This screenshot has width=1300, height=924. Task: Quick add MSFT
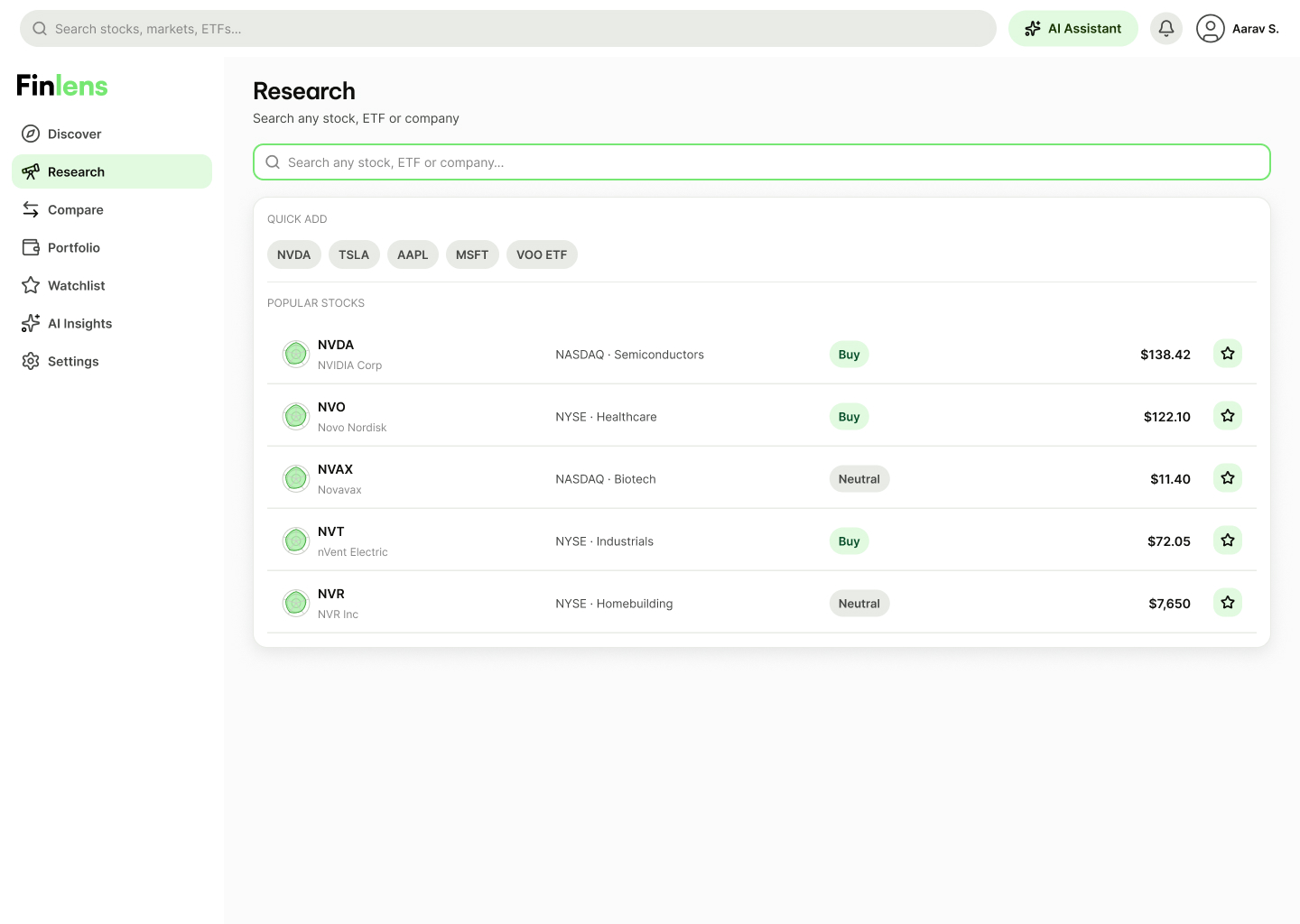(472, 254)
